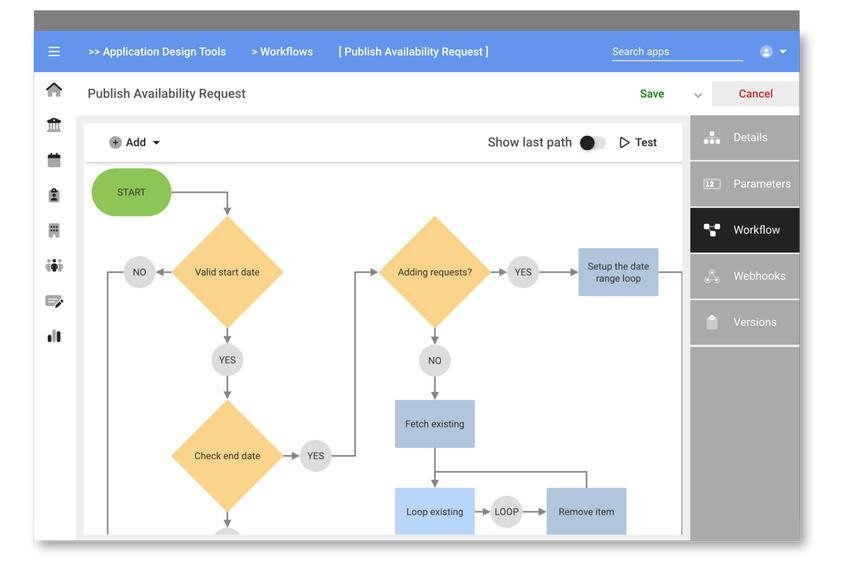Click the note edit sidebar icon

(54, 301)
